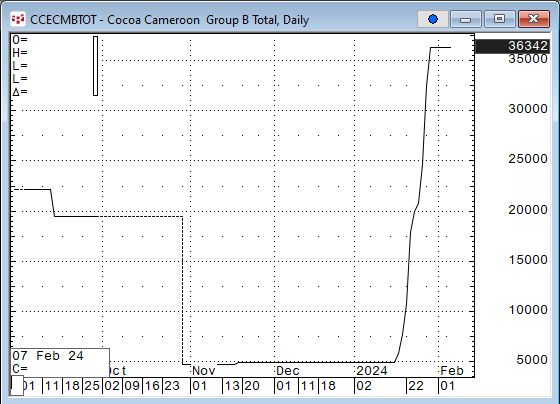Click the 18 date tick in December

coord(328,386)
